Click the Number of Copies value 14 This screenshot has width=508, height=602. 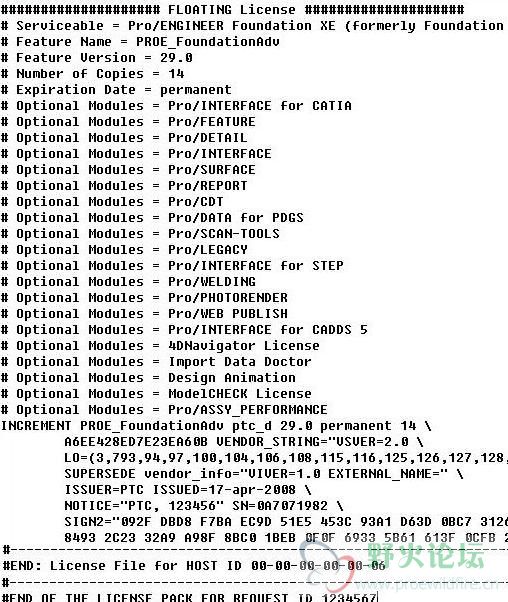click(176, 74)
